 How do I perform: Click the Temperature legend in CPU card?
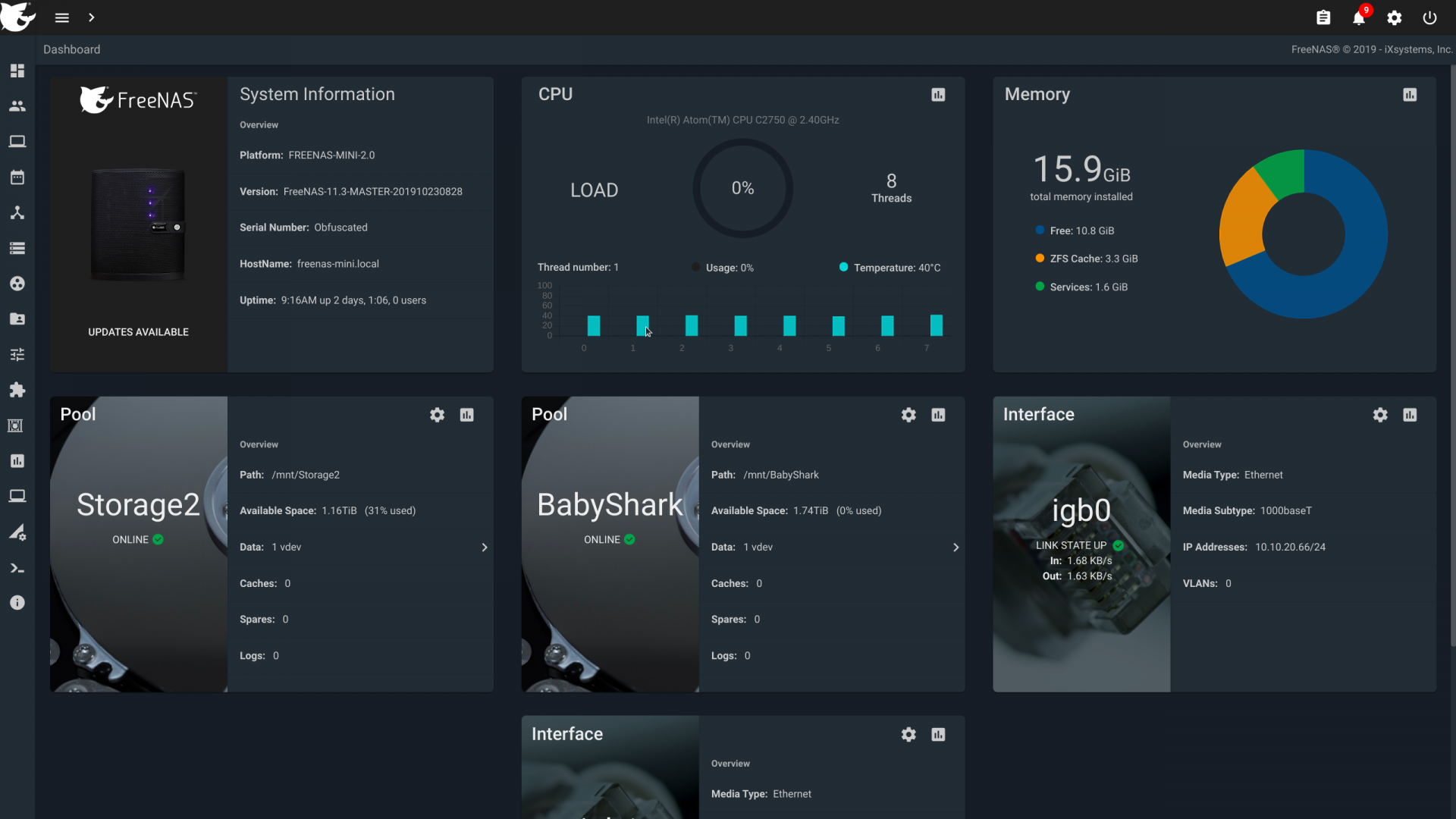[890, 268]
